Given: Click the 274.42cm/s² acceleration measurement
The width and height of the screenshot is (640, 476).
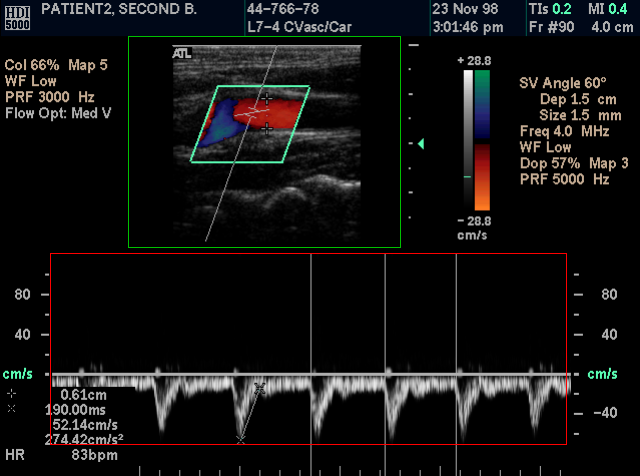Looking at the screenshot, I should point(84,439).
